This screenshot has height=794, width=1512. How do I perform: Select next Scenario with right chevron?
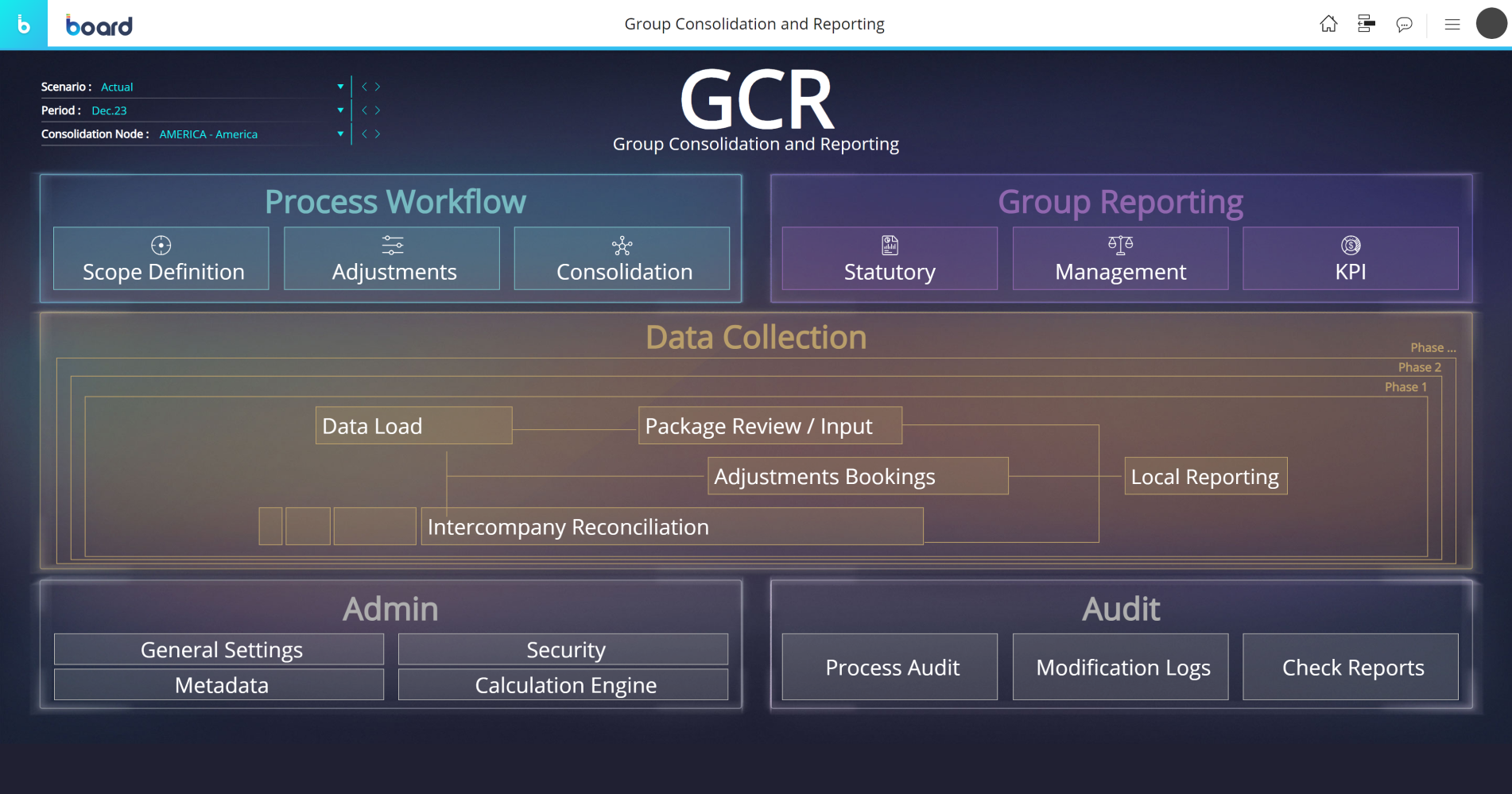(x=378, y=87)
